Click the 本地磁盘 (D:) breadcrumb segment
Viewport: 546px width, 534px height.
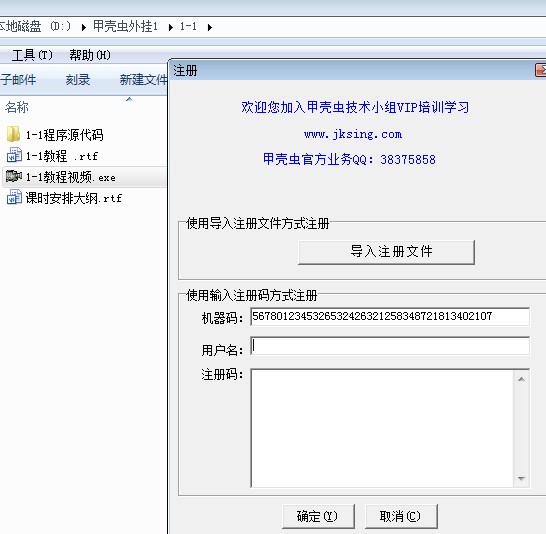(35, 26)
